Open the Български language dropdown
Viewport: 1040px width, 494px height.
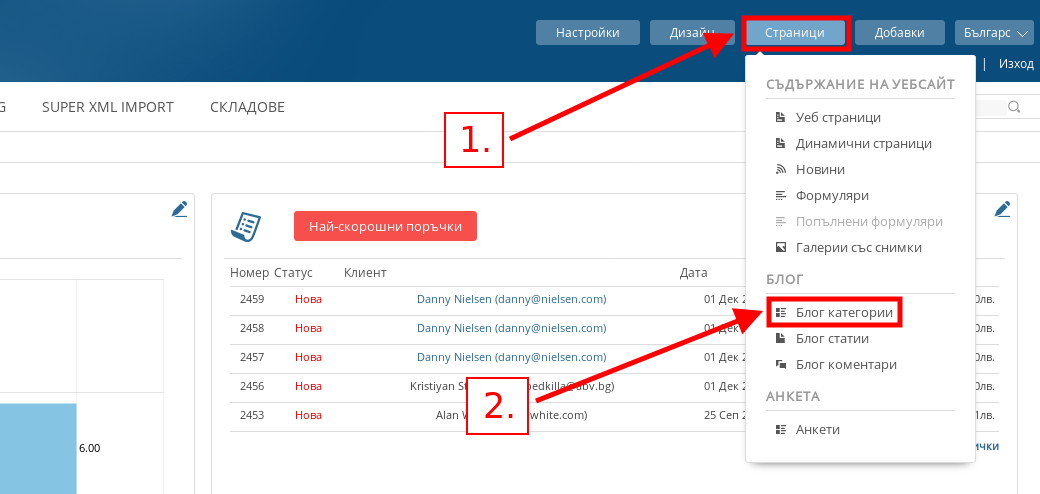[x=993, y=33]
